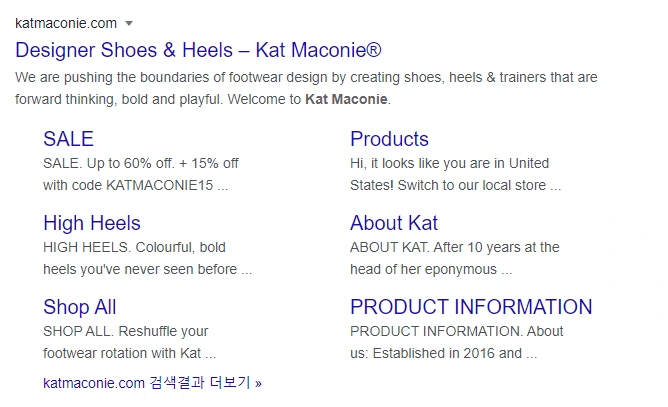This screenshot has width=668, height=407.
Task: Click the 'HIGH HEELS. Colourful, bold' snippet
Action: [x=135, y=247]
